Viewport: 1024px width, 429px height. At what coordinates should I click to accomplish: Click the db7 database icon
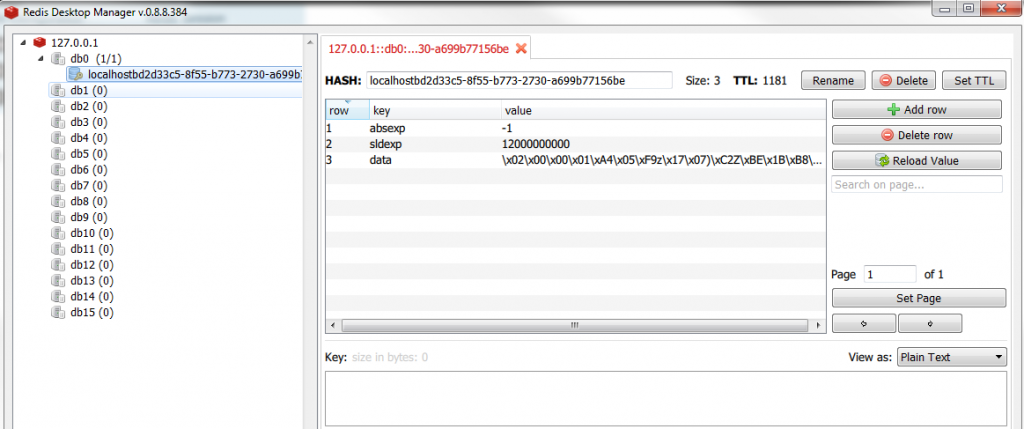[59, 185]
